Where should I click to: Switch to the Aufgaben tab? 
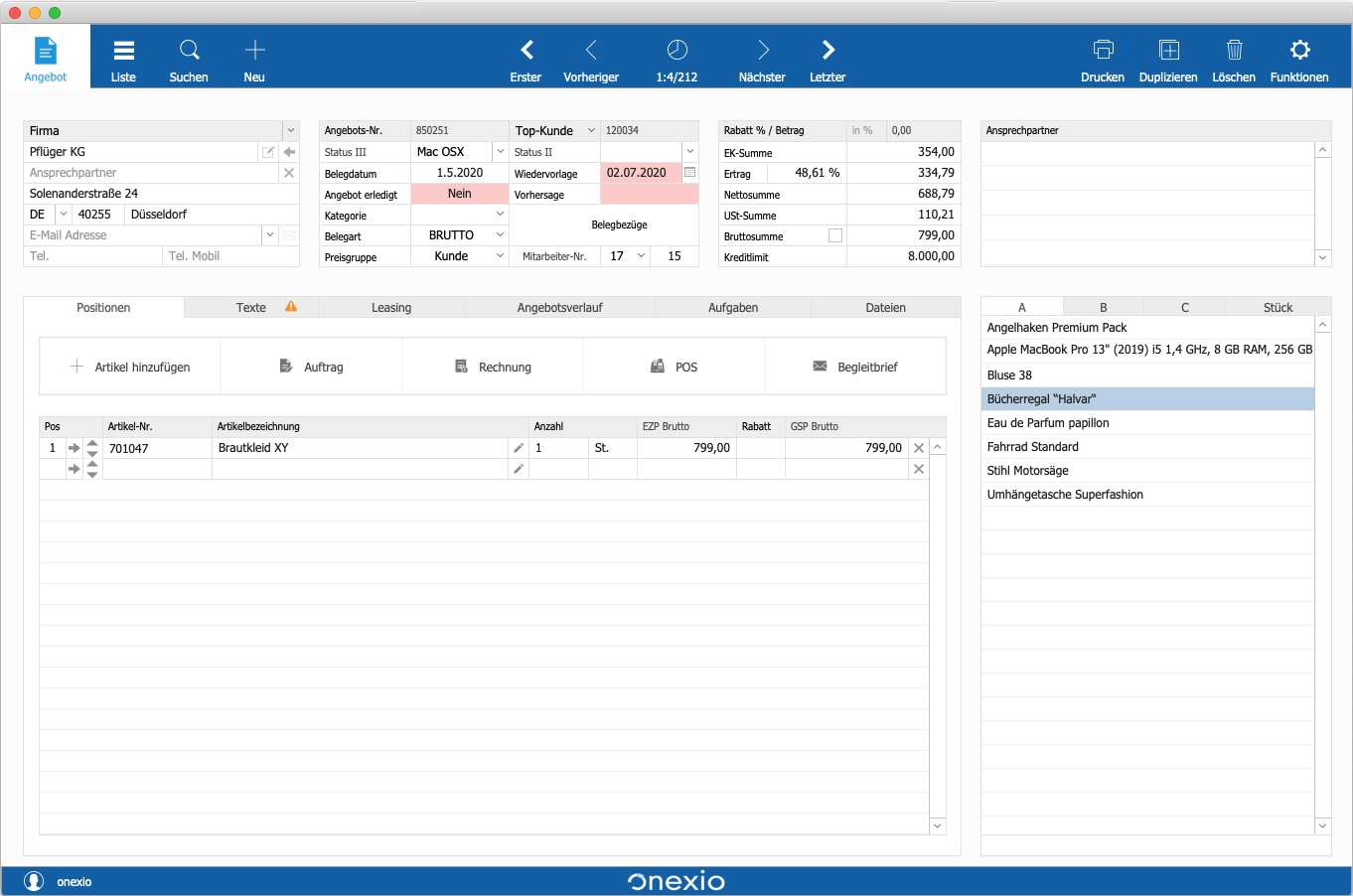click(733, 308)
